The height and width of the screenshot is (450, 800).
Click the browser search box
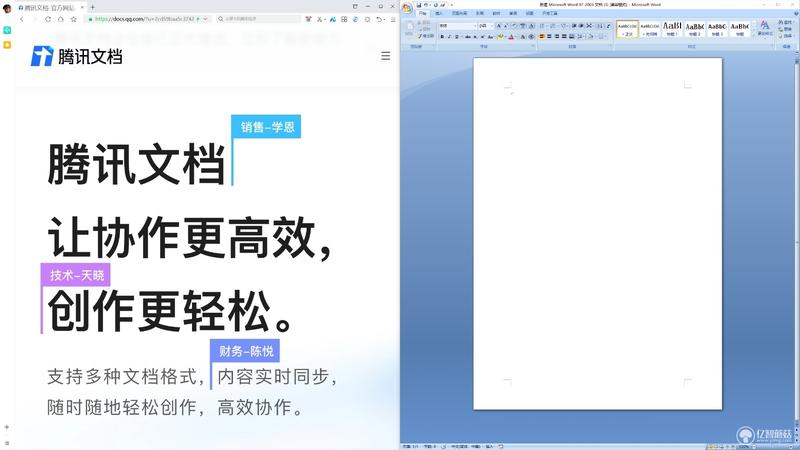pos(258,19)
